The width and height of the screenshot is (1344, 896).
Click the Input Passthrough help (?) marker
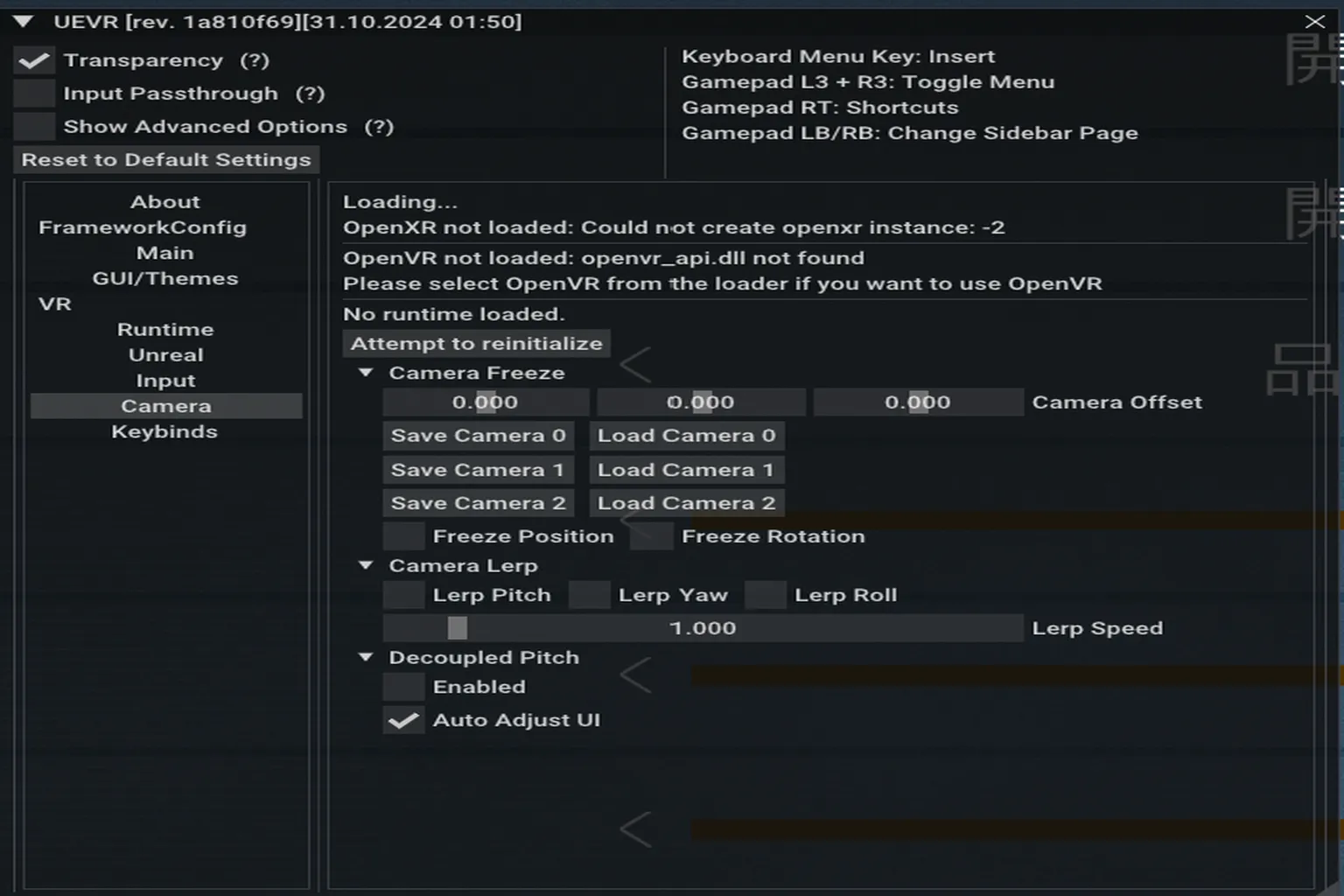(310, 94)
